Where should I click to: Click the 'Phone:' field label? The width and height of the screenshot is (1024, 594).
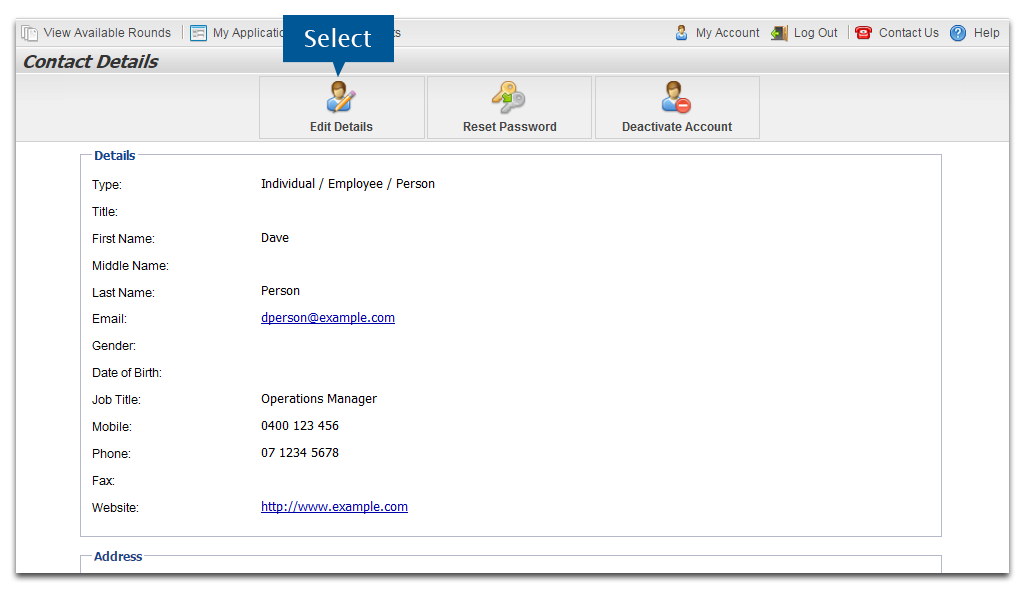tap(112, 454)
